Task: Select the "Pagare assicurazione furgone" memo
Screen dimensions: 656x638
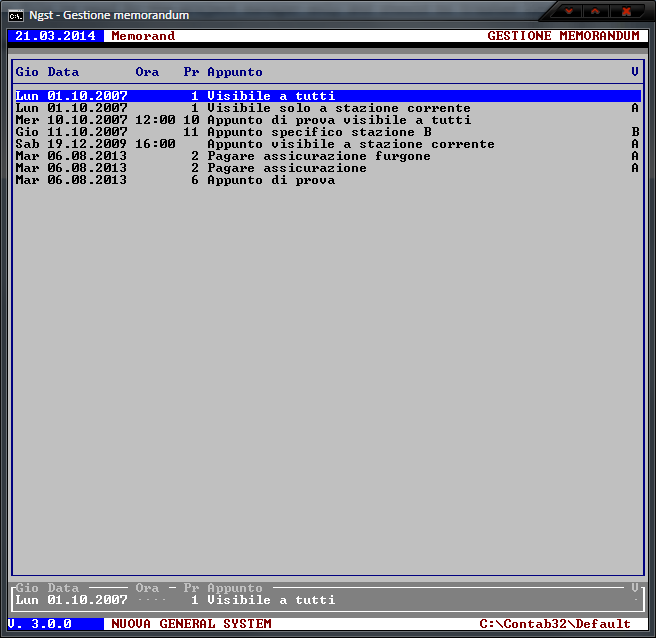Action: 318,156
